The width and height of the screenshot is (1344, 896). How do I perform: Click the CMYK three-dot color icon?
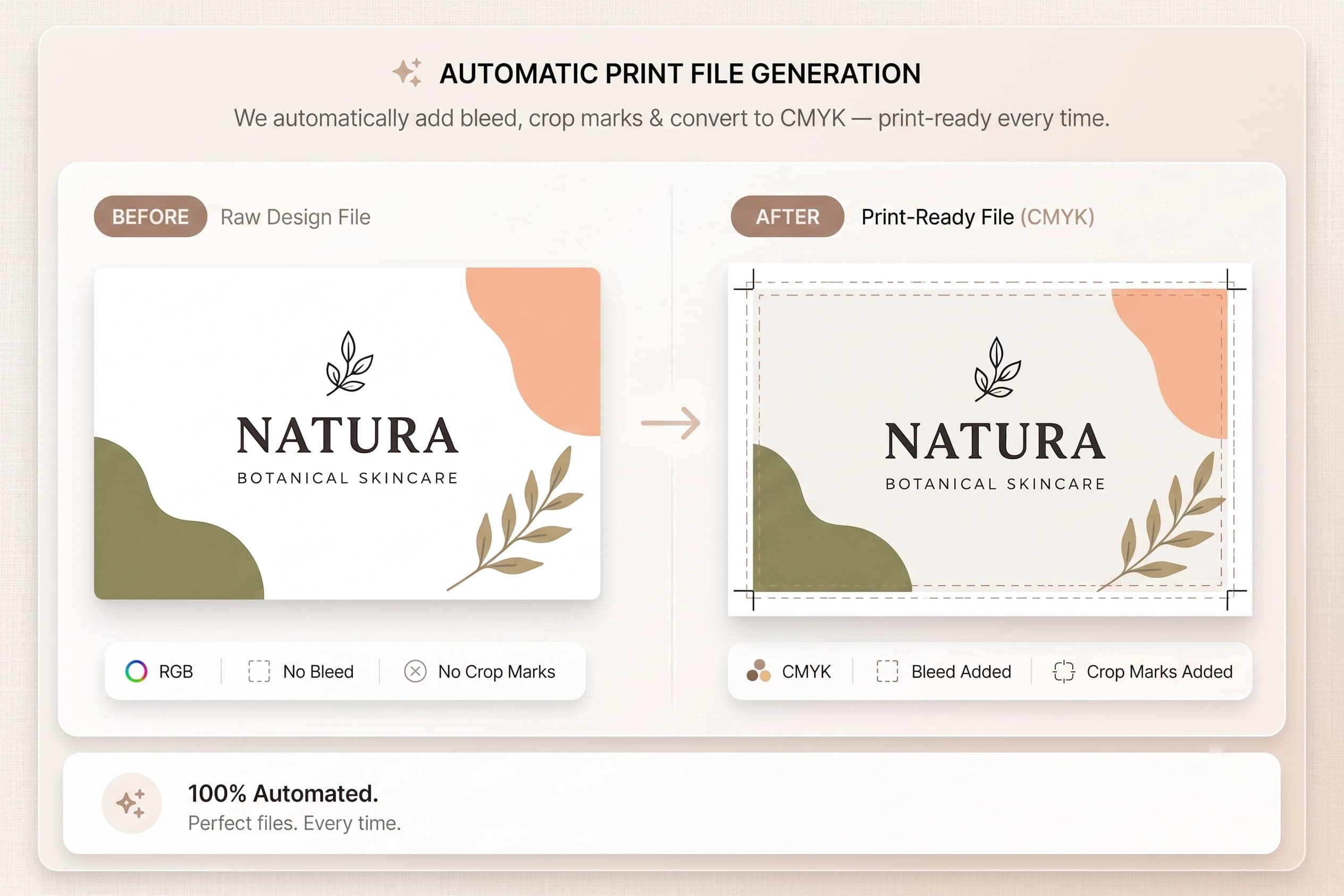(x=759, y=671)
